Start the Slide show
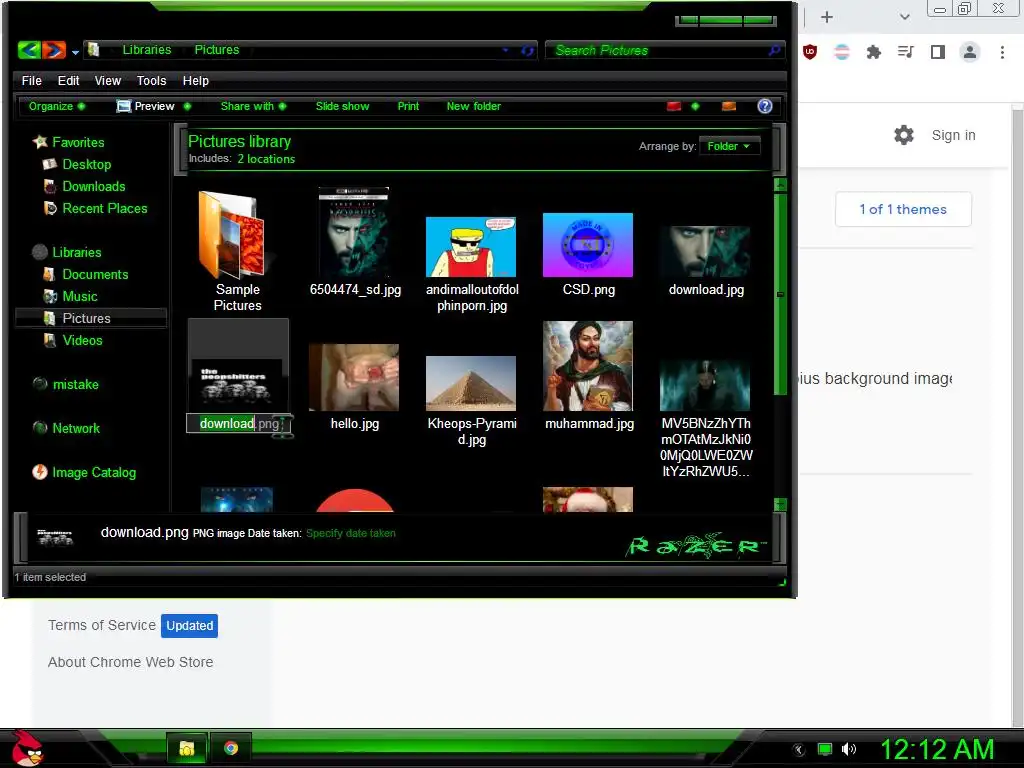The image size is (1024, 768). (x=342, y=106)
